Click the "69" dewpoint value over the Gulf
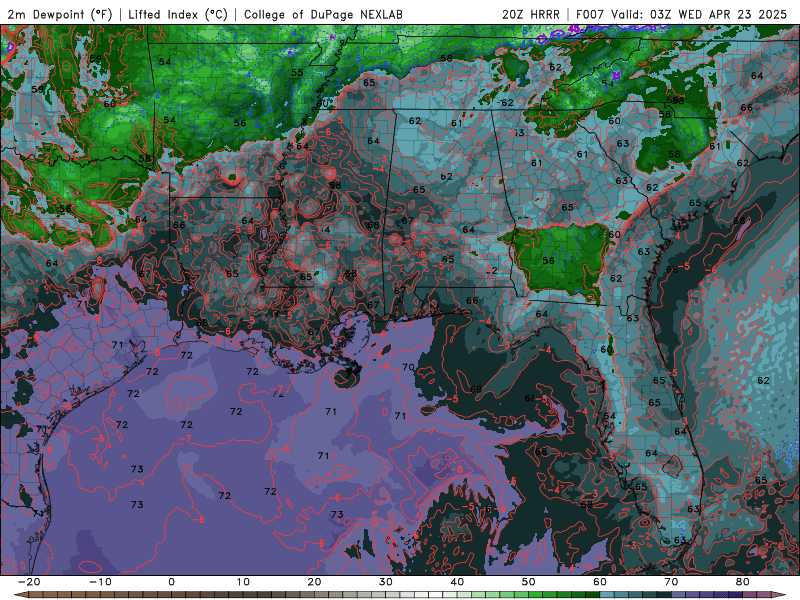This screenshot has height=600, width=800. click(476, 389)
